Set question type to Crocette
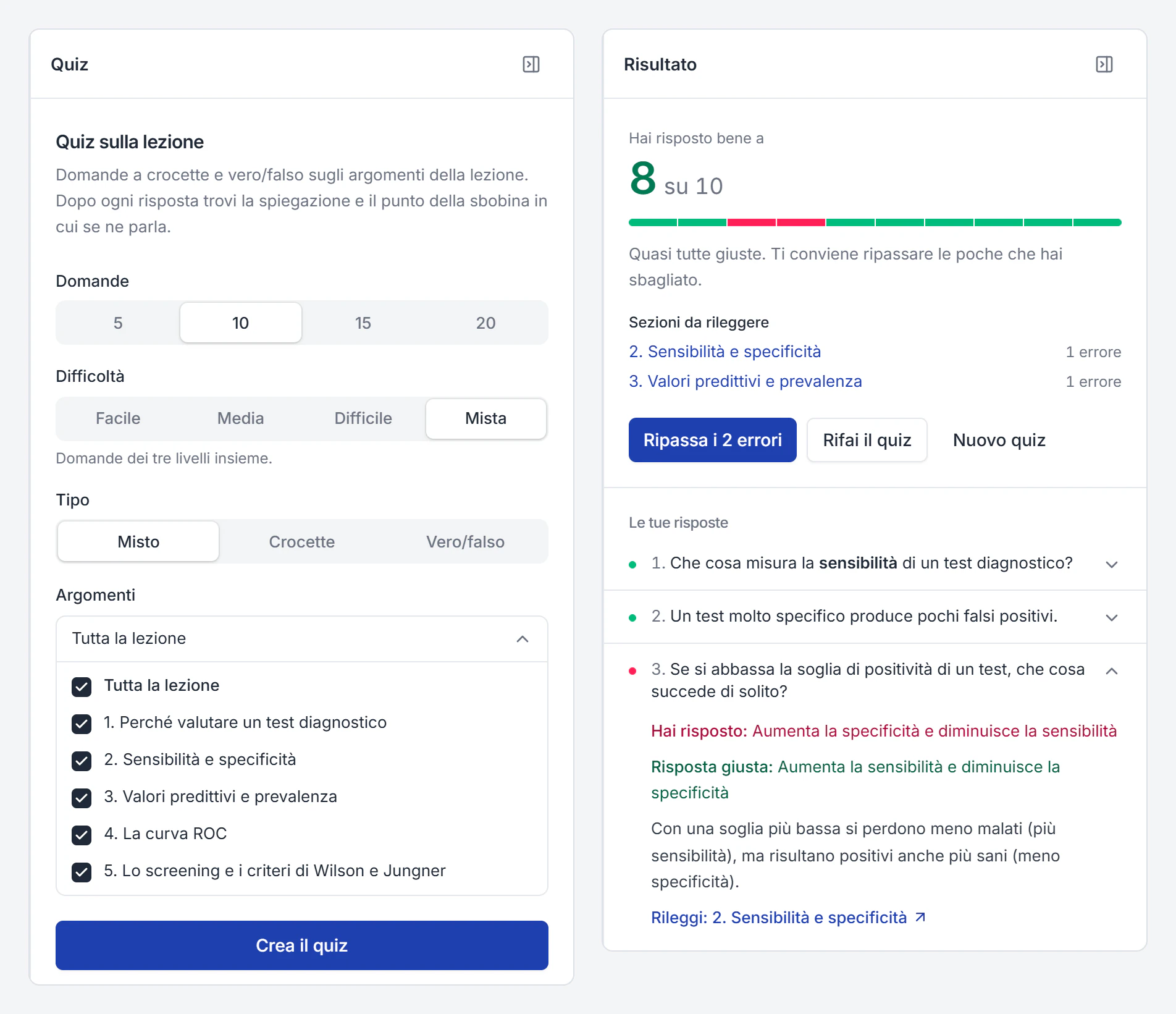Viewport: 1176px width, 1014px height. click(x=302, y=542)
